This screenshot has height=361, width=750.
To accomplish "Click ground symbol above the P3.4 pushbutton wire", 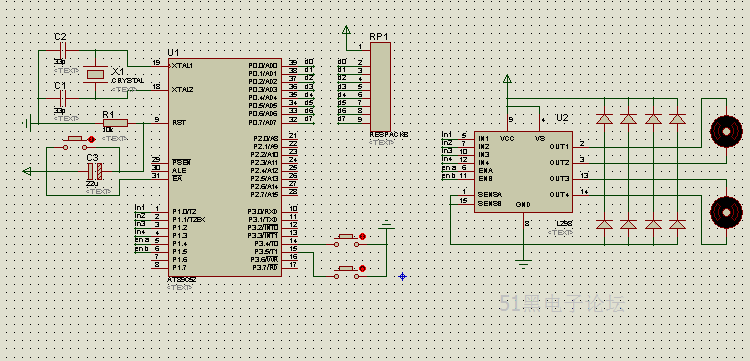I will pyautogui.click(x=386, y=225).
